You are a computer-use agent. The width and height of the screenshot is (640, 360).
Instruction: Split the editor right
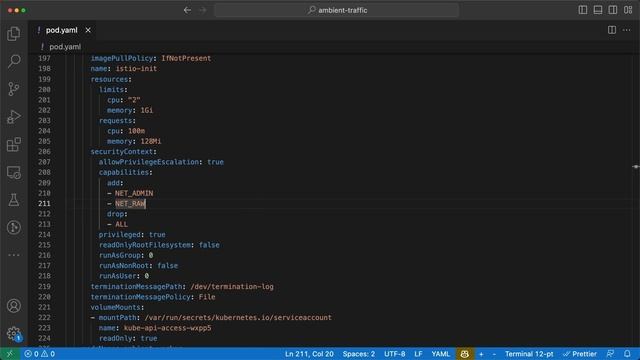pyautogui.click(x=612, y=30)
